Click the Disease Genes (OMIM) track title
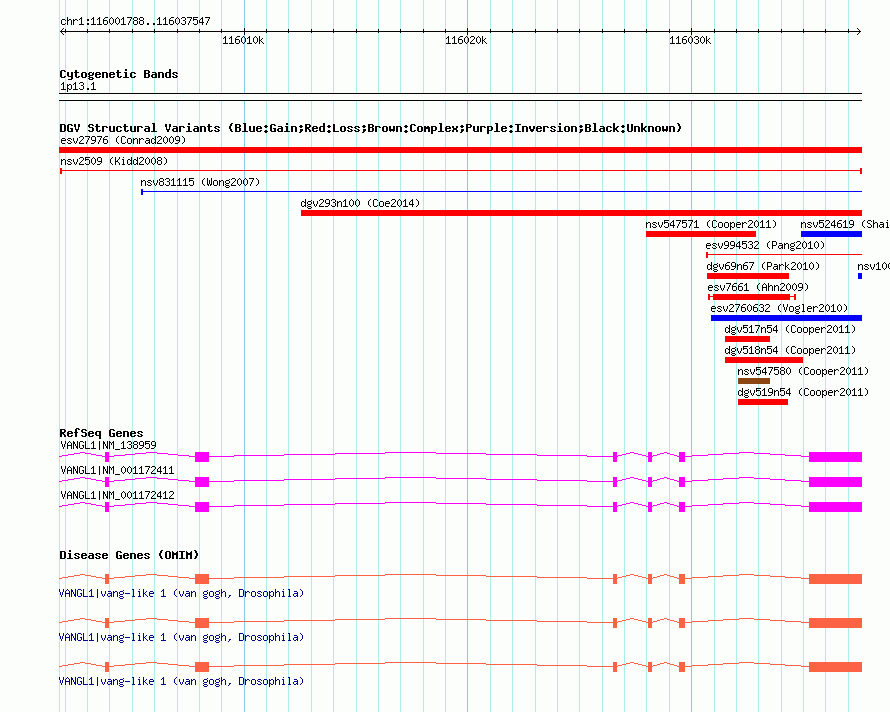This screenshot has width=890, height=712. tap(129, 555)
